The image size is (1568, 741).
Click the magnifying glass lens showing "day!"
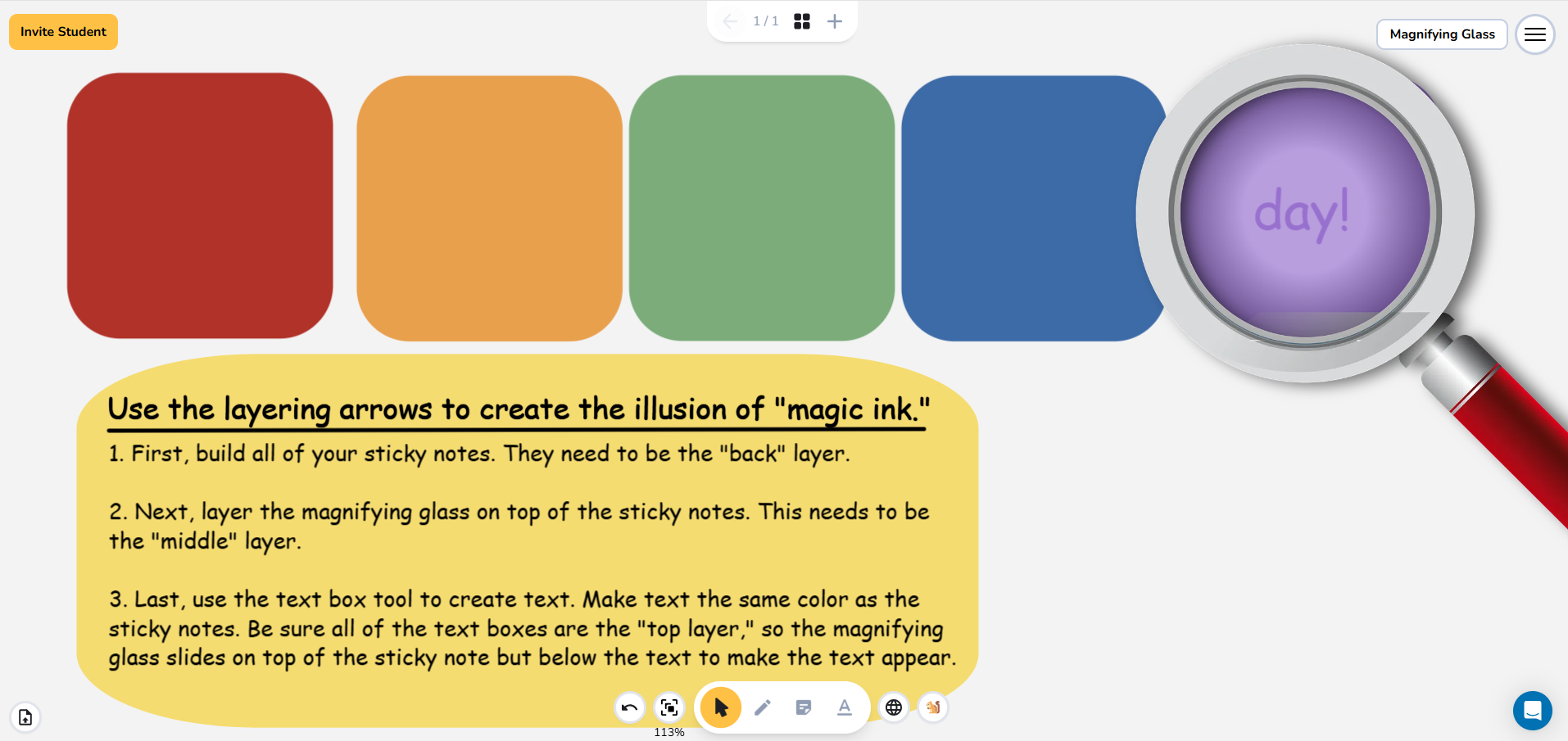coord(1304,213)
